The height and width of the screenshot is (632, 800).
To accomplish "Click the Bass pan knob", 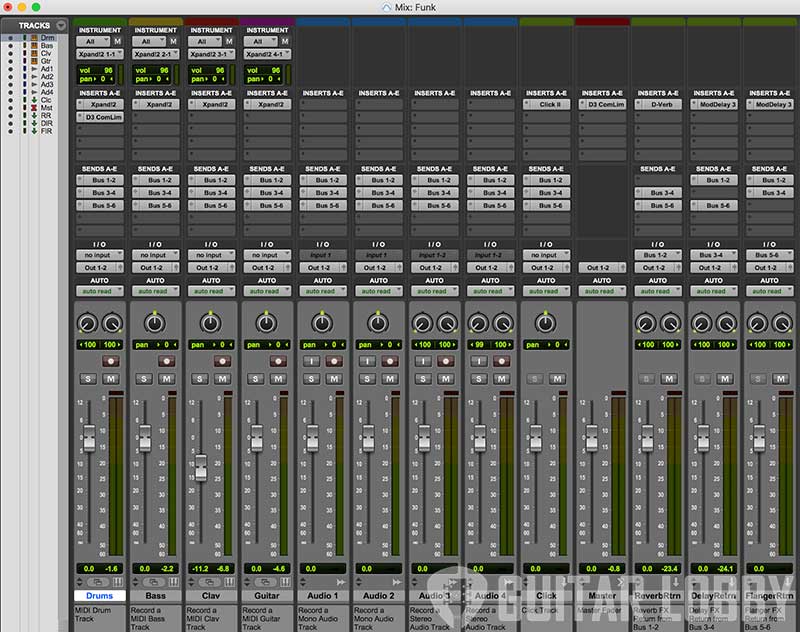I will tap(155, 323).
